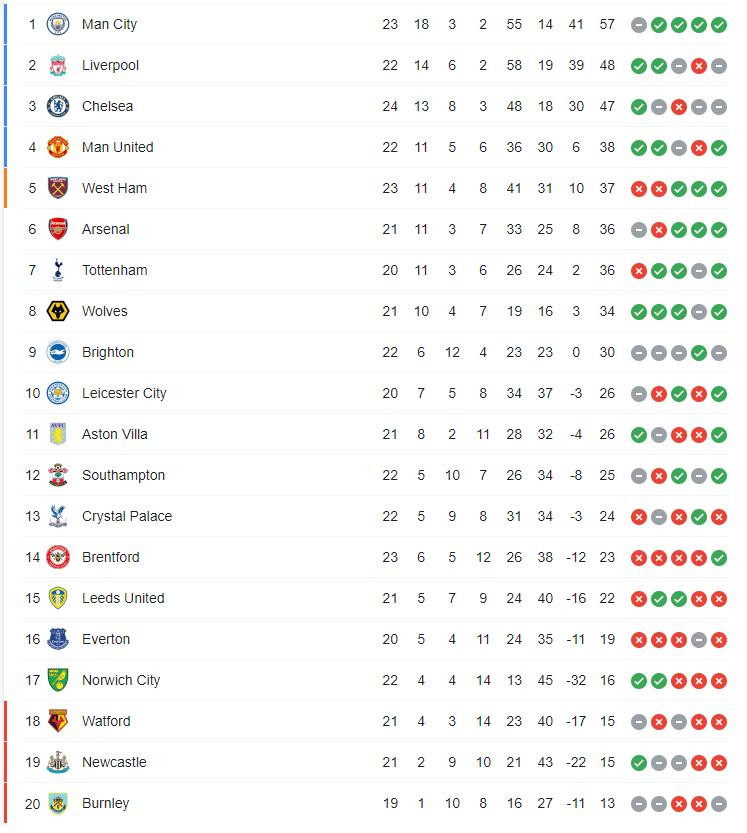The width and height of the screenshot is (747, 833).
Task: Click the Newcastle club crest
Action: pyautogui.click(x=58, y=762)
